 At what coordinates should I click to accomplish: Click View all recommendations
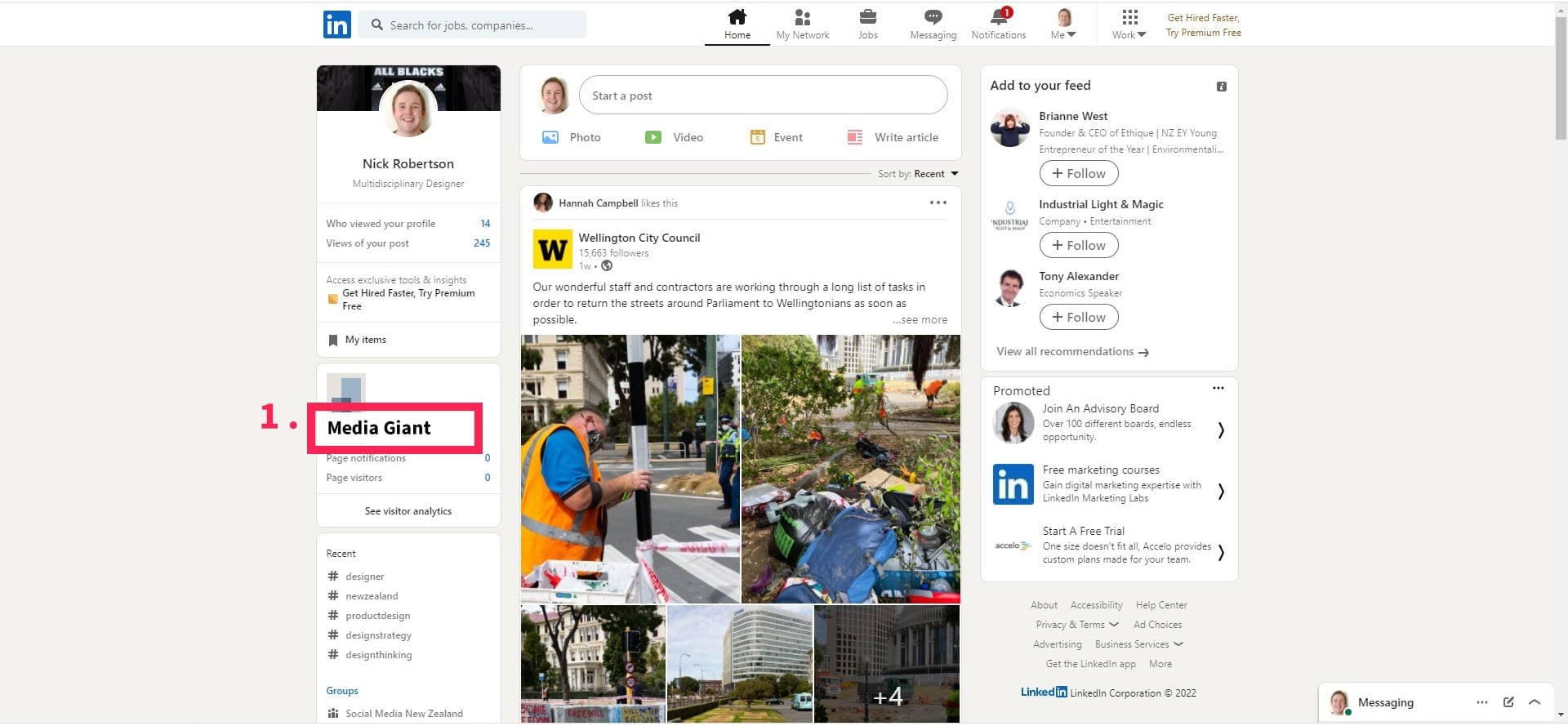tap(1072, 352)
